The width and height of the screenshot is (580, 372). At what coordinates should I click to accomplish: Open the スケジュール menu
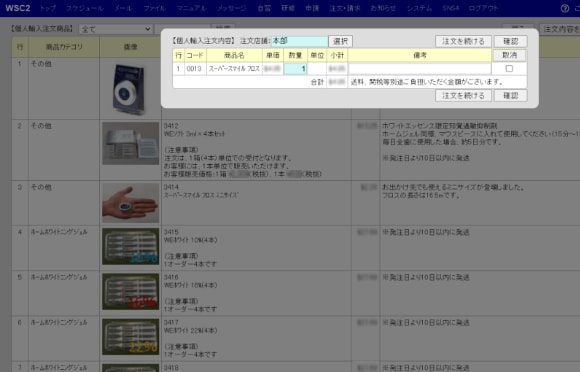[85, 8]
